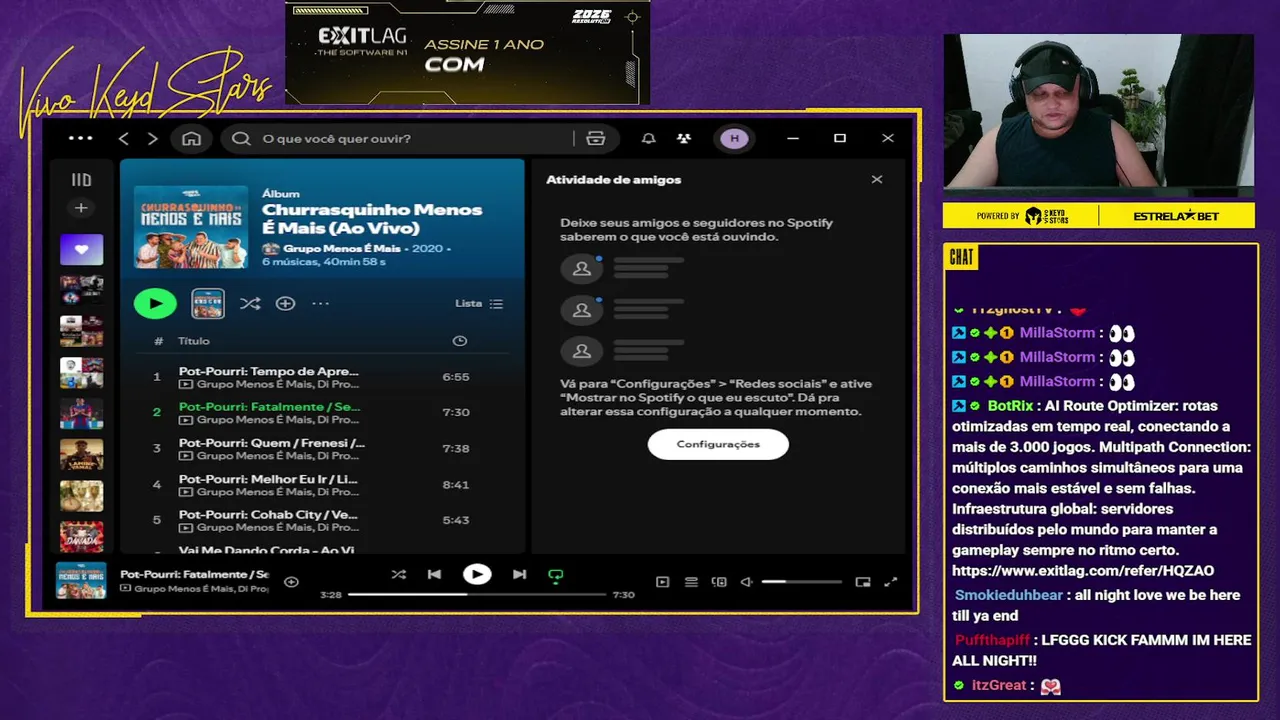The height and width of the screenshot is (720, 1280).
Task: Mute with the volume speaker icon
Action: click(746, 582)
